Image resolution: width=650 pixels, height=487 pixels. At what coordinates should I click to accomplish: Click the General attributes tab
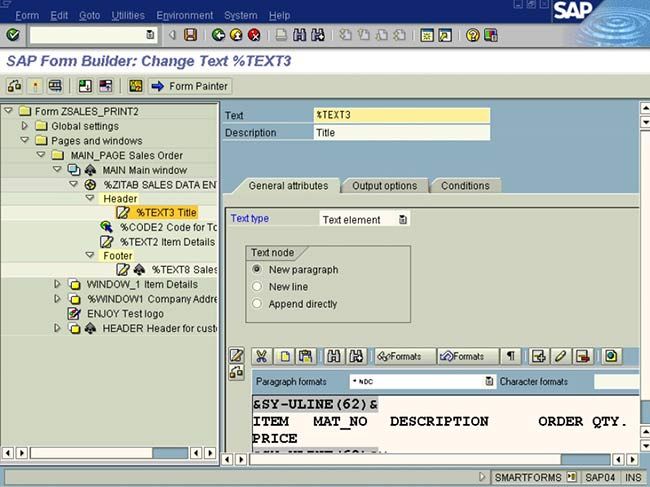[288, 186]
